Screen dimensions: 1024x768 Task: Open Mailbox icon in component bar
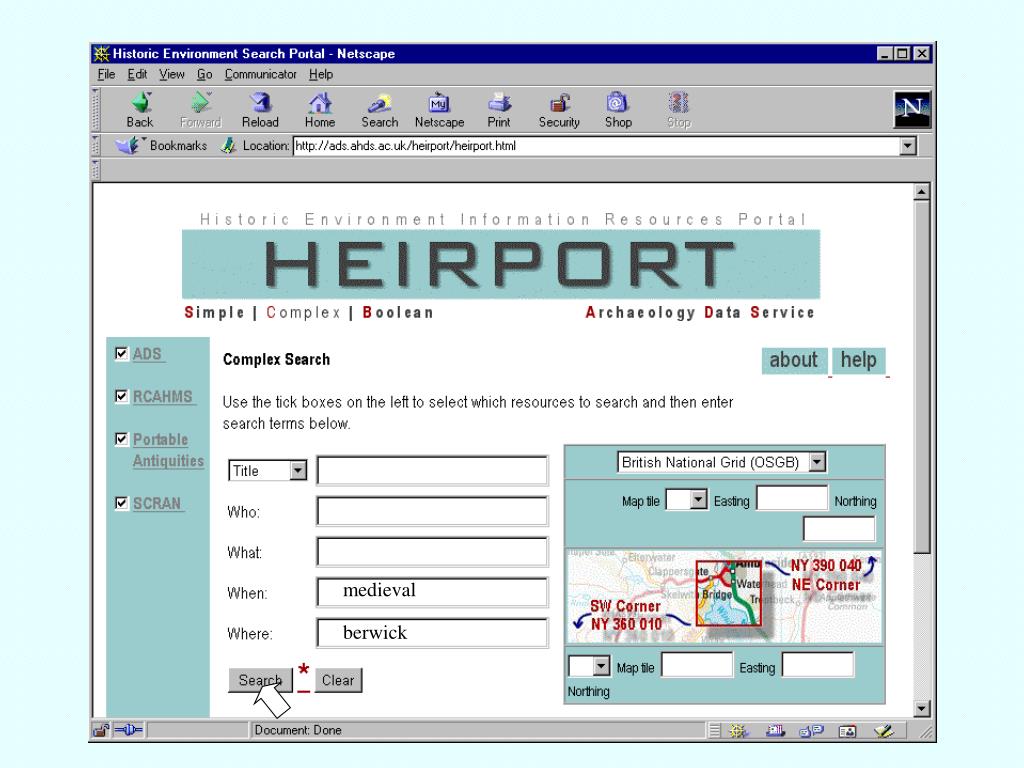775,731
